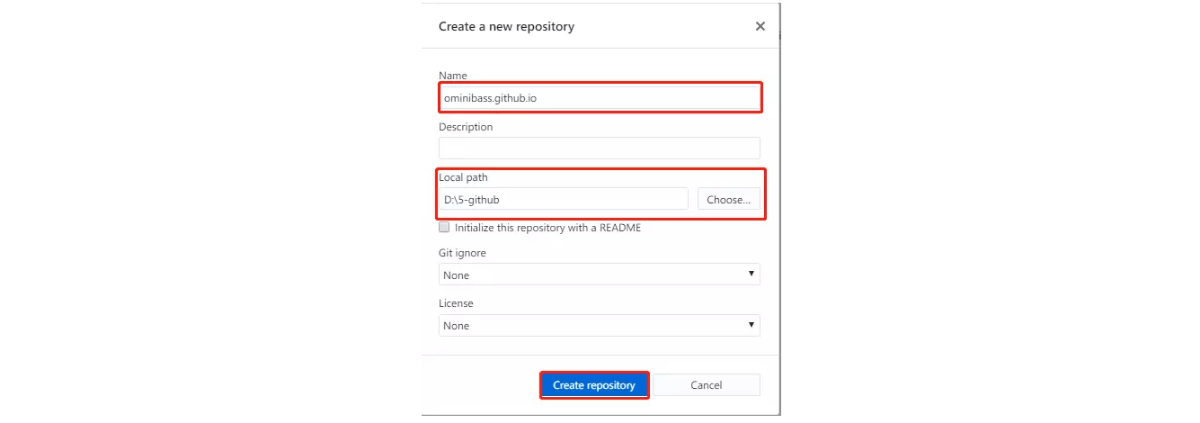Cancel the new repository dialog
Screen dimensions: 1200x423
706,385
